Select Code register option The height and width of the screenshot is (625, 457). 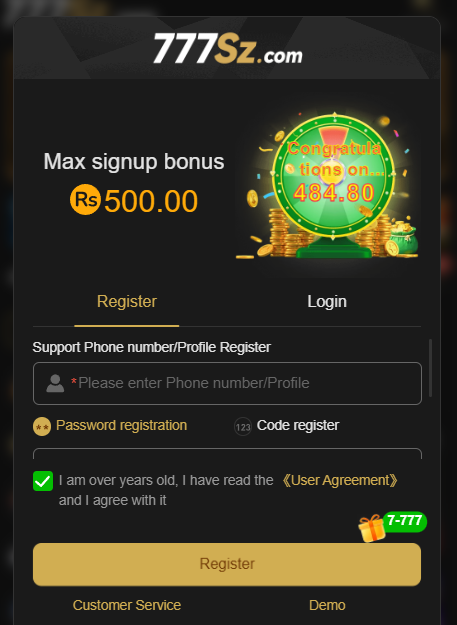[x=298, y=425]
